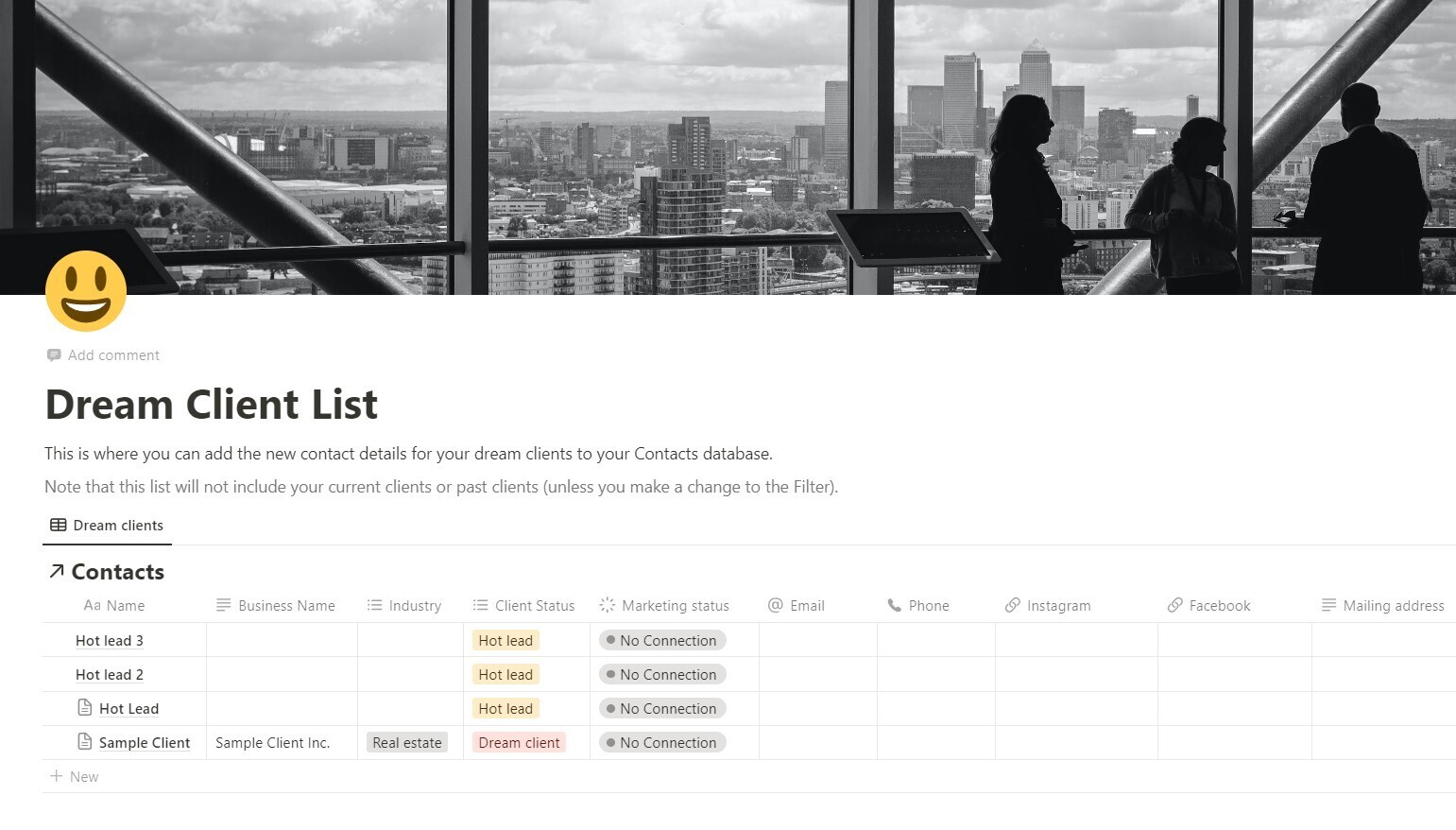The height and width of the screenshot is (830, 1456).
Task: Click the Real estate industry tag
Action: [x=407, y=742]
